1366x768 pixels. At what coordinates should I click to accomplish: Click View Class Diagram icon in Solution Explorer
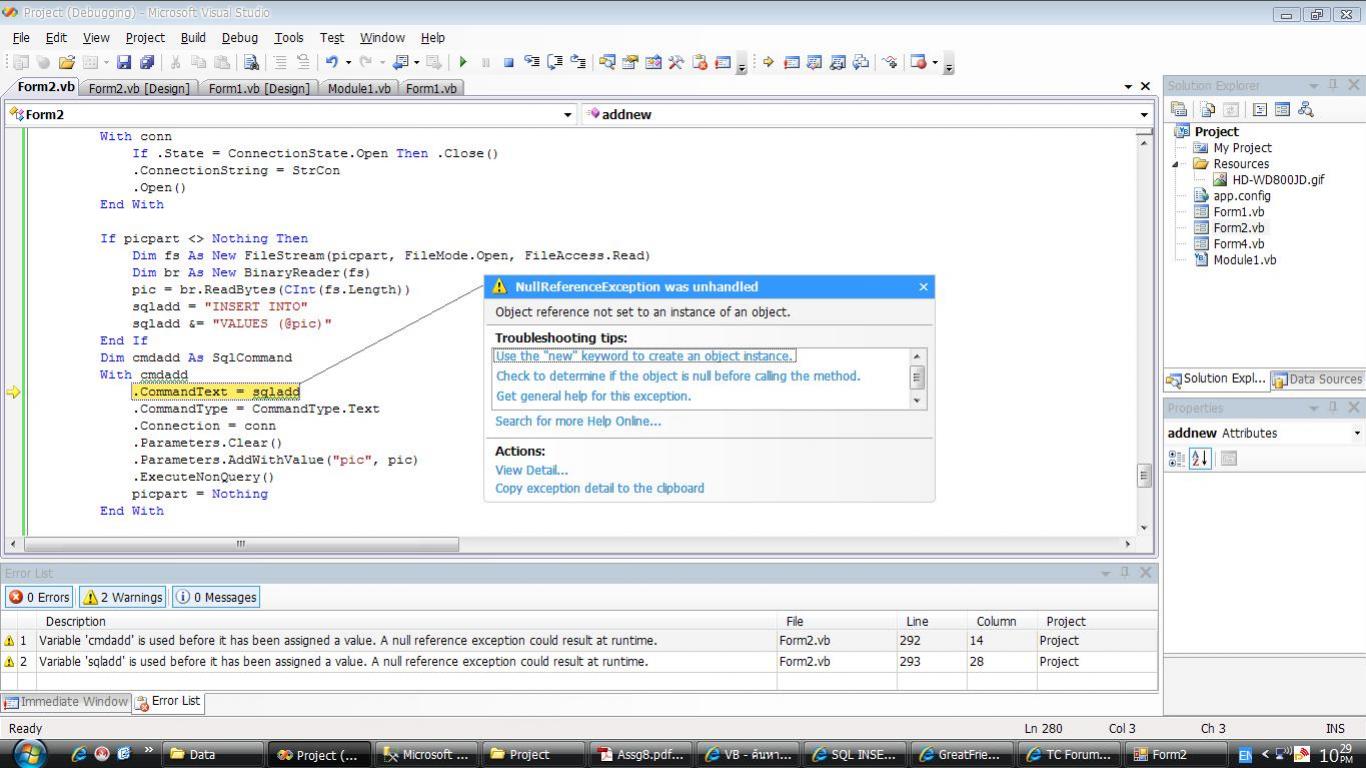[1305, 109]
